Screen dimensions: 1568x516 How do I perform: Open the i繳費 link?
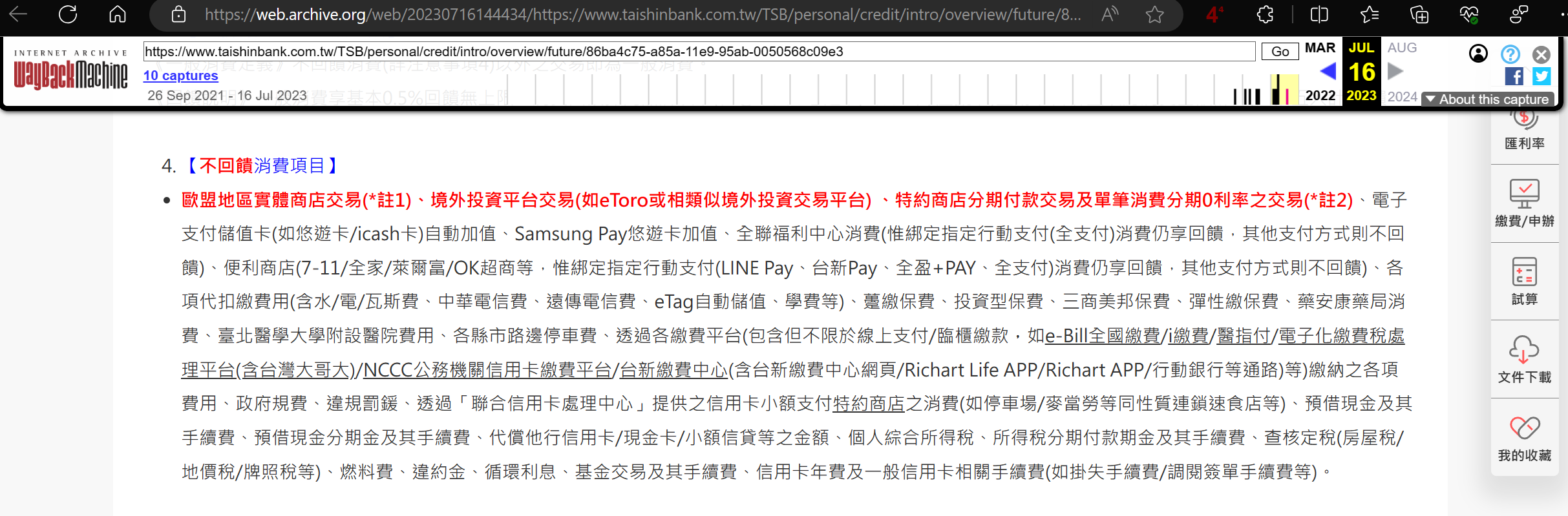(x=1188, y=336)
